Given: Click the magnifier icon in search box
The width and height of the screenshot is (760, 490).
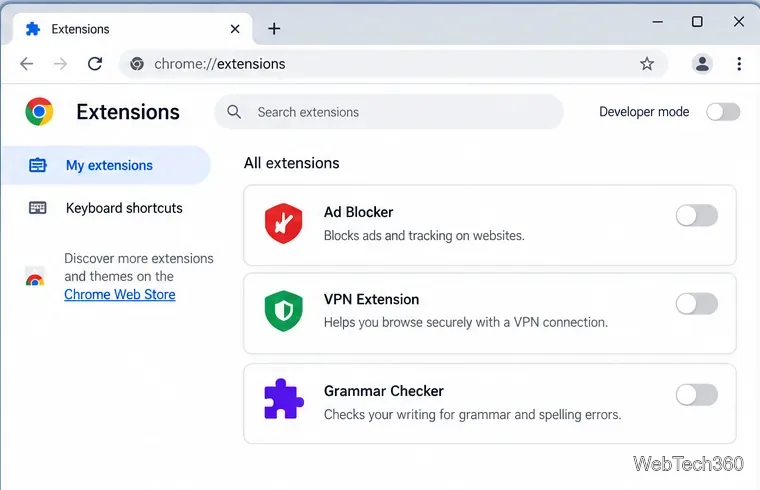Looking at the screenshot, I should tap(234, 112).
